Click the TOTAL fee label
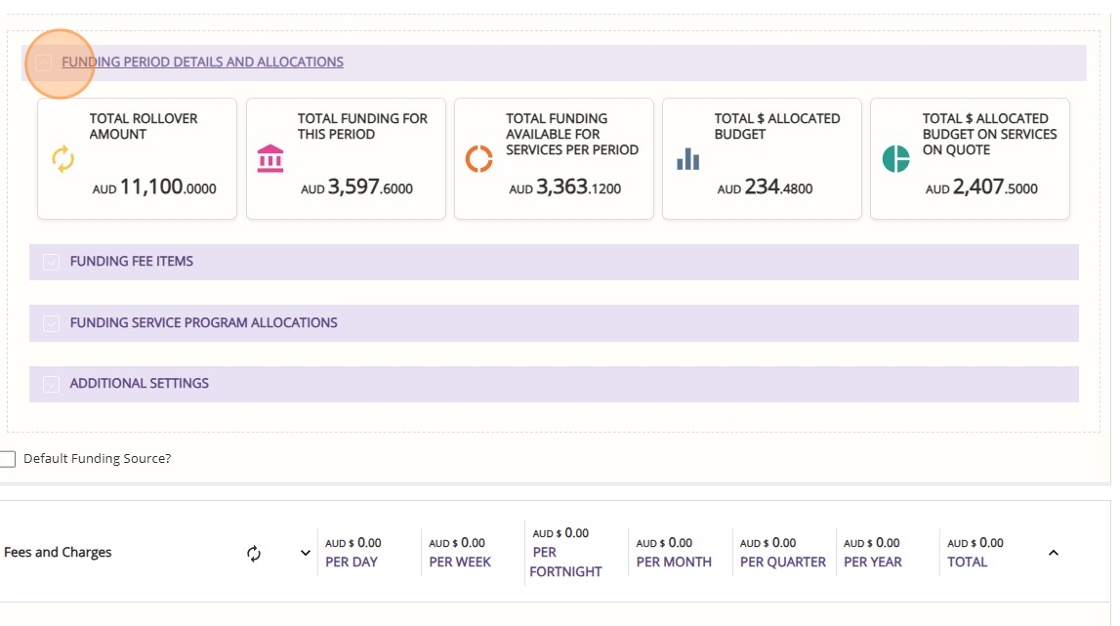 click(x=967, y=562)
